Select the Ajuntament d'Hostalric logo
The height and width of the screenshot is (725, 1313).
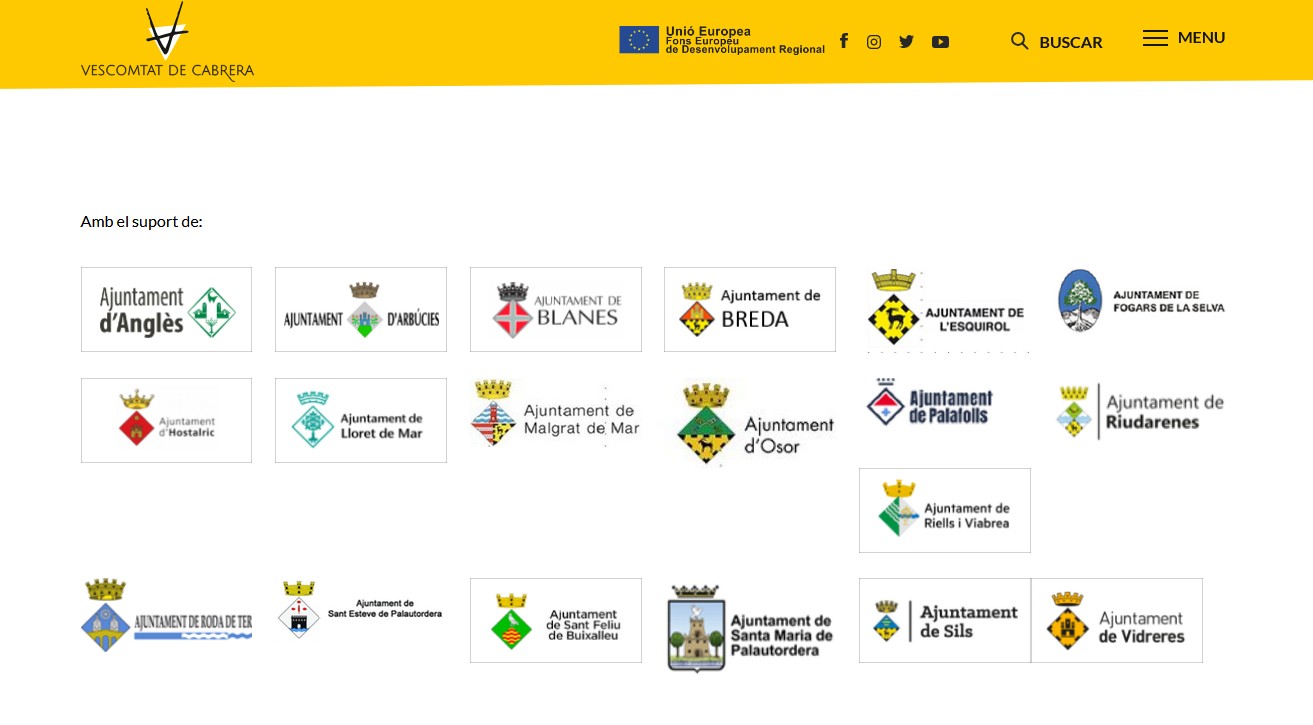point(166,421)
